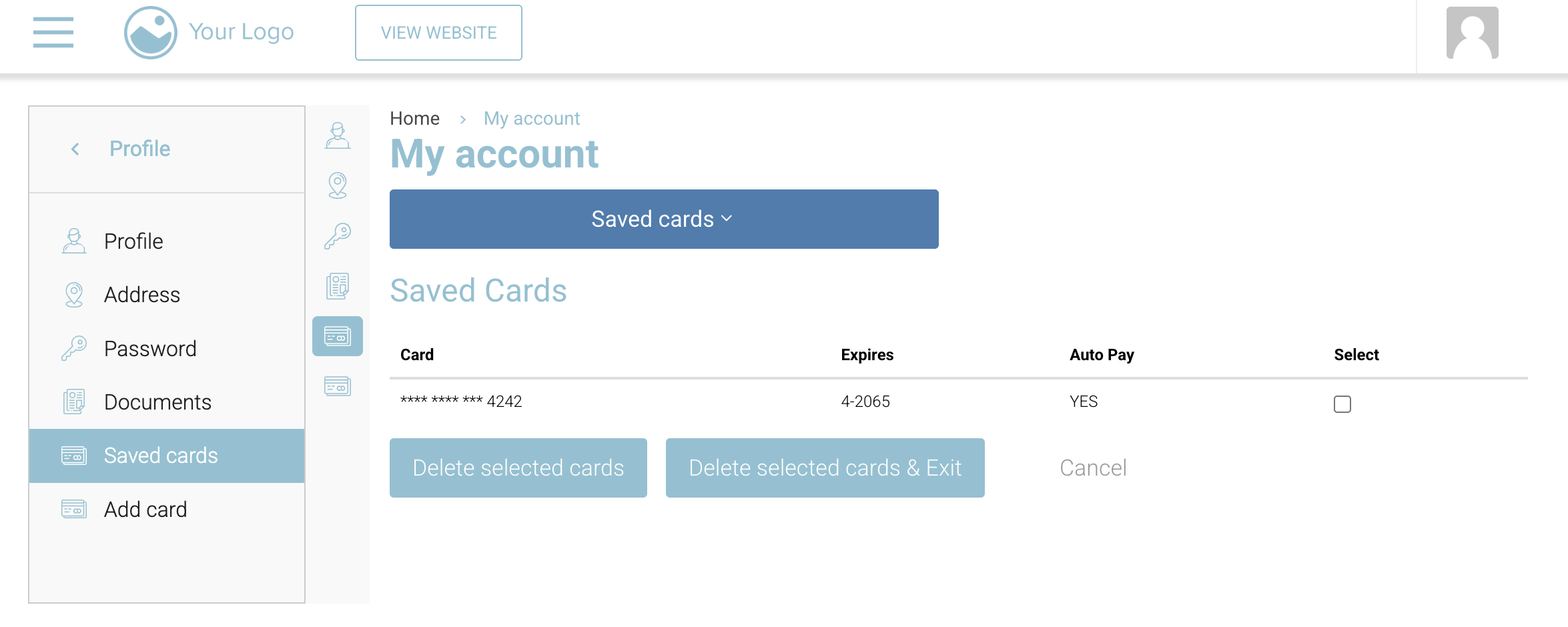The width and height of the screenshot is (1568, 627).
Task: Open Address in the sidebar menu
Action: (141, 295)
